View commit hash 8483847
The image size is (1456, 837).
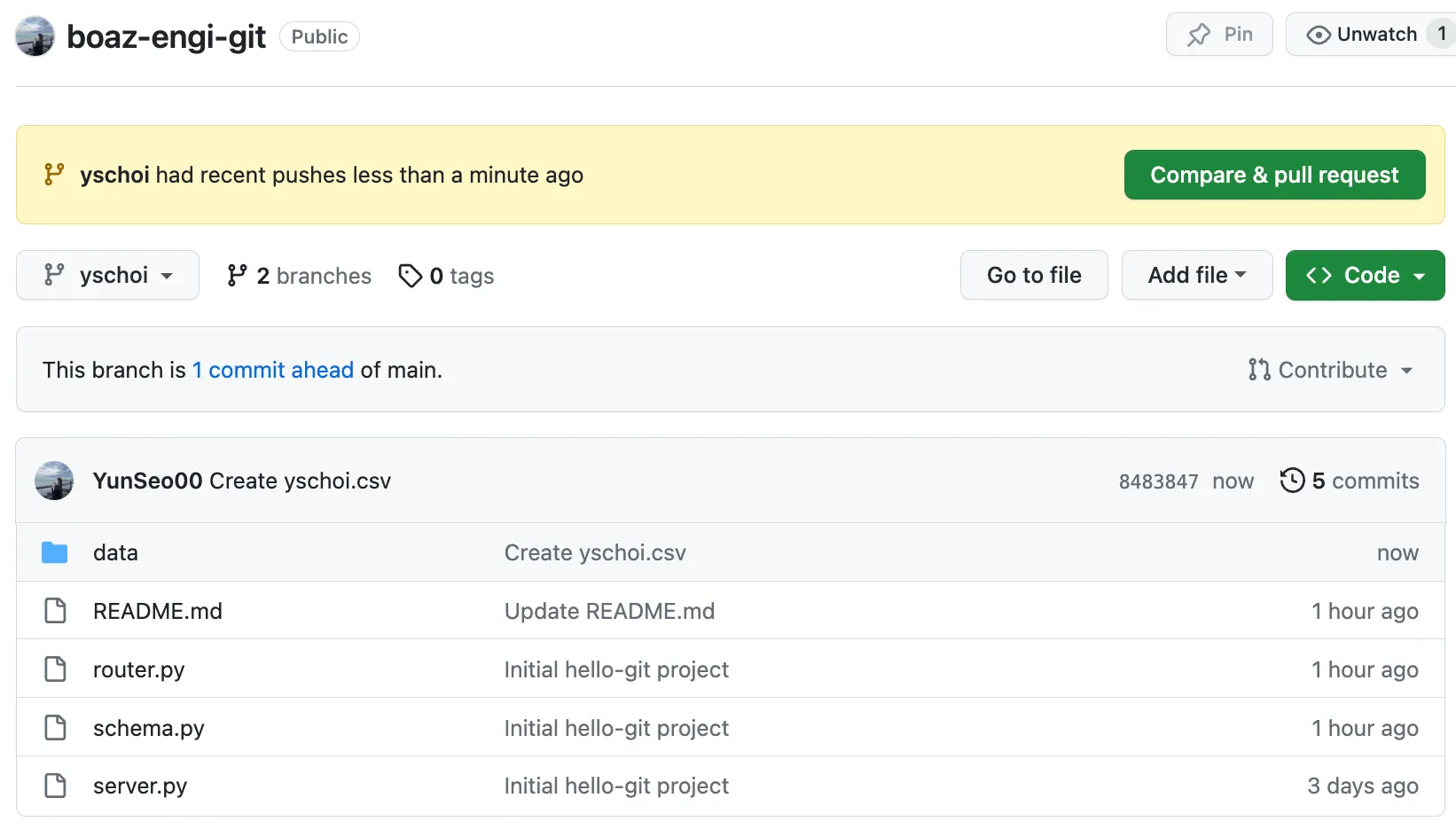(1158, 481)
